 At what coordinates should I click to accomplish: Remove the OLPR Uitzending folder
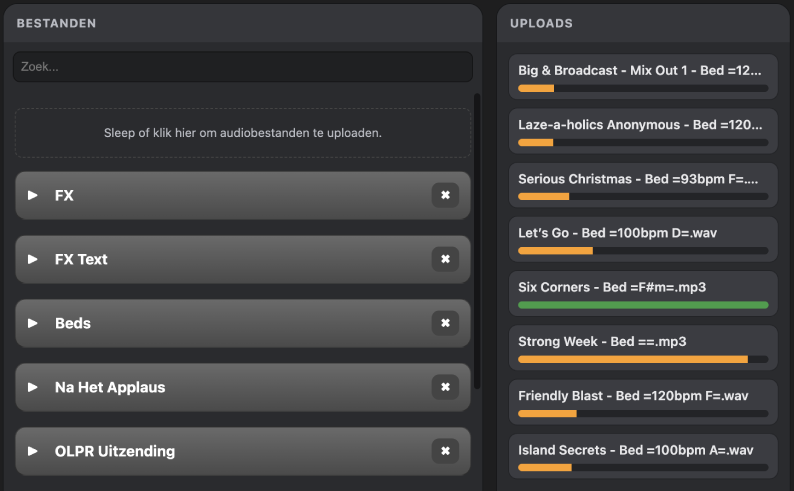[445, 451]
